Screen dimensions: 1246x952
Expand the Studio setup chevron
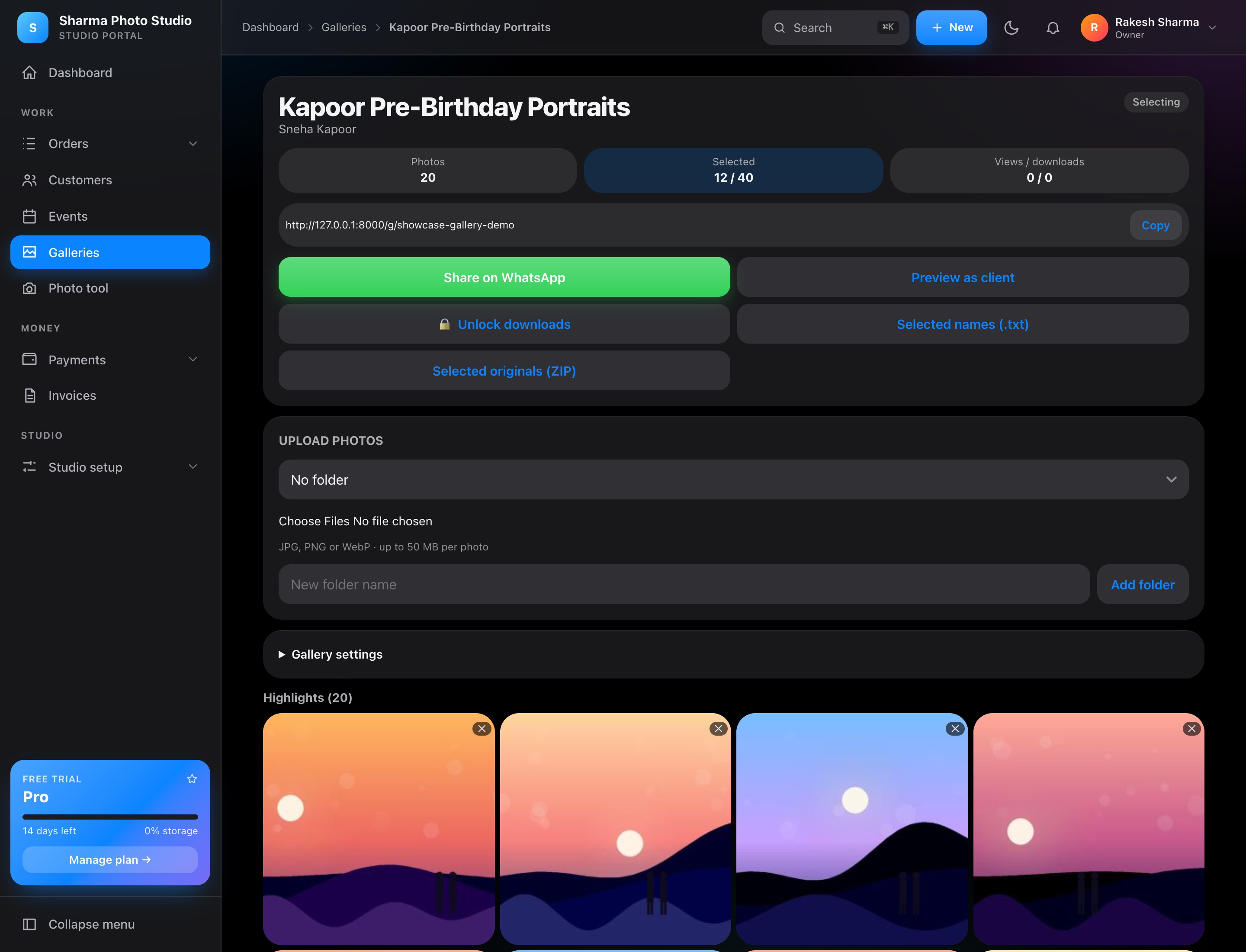tap(193, 467)
